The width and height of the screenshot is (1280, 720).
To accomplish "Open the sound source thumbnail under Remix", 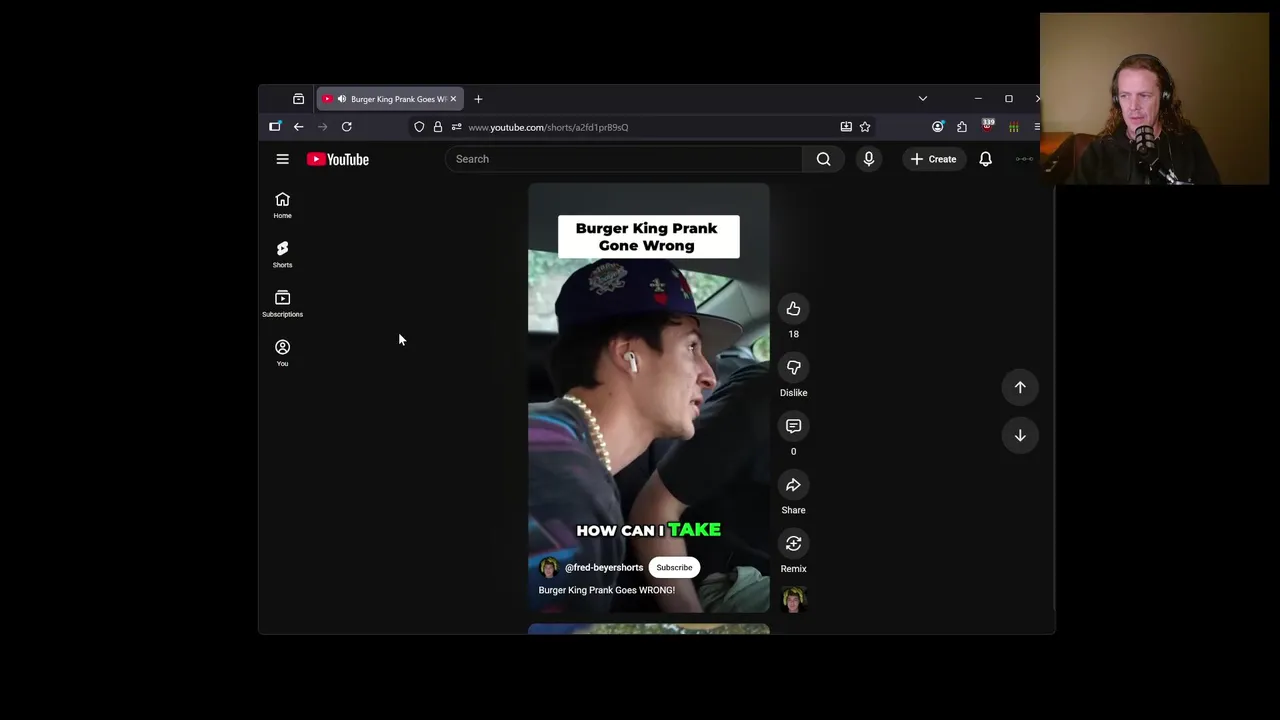I will [x=794, y=600].
